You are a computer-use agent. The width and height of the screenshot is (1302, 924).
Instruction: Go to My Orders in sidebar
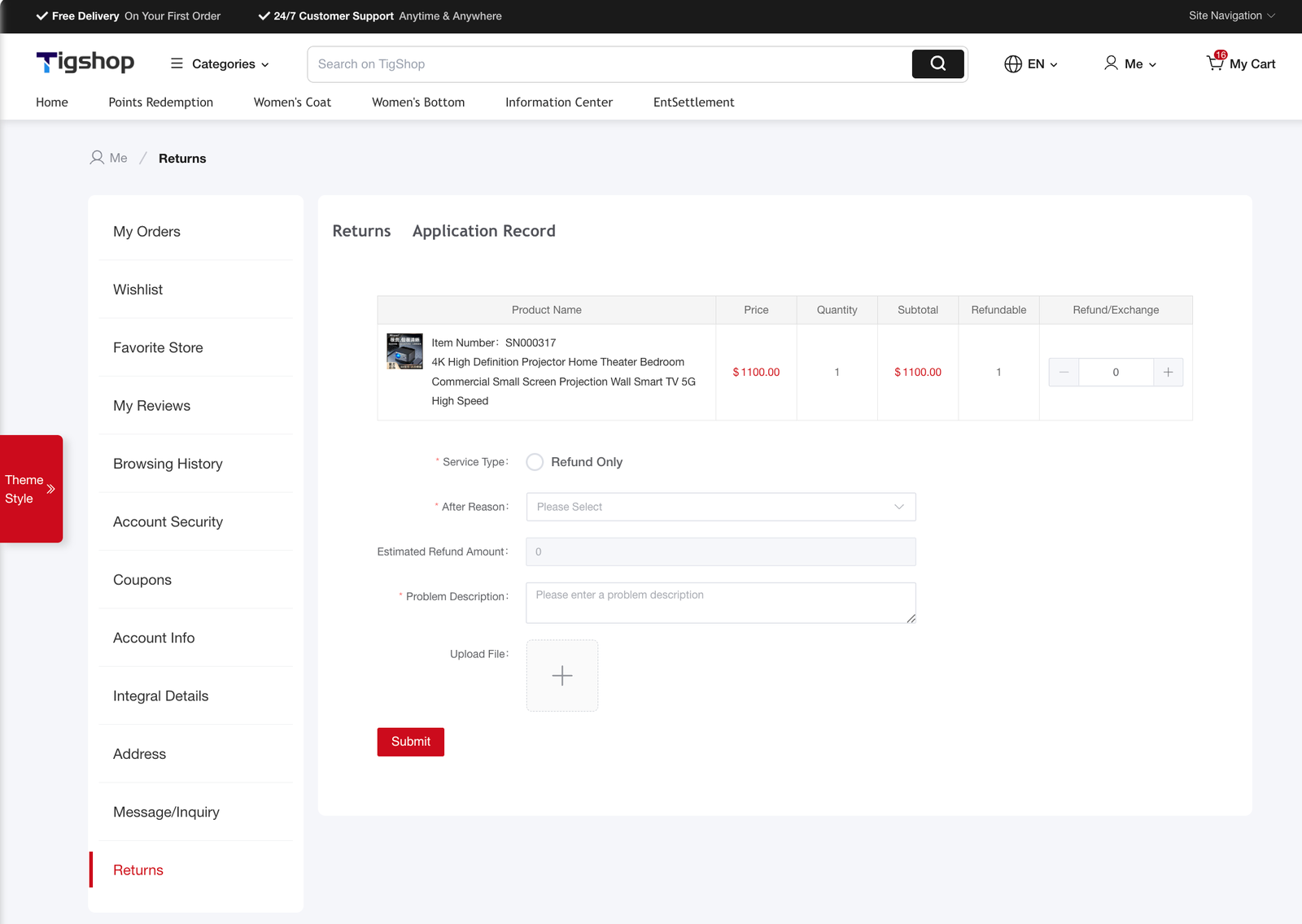click(x=146, y=232)
